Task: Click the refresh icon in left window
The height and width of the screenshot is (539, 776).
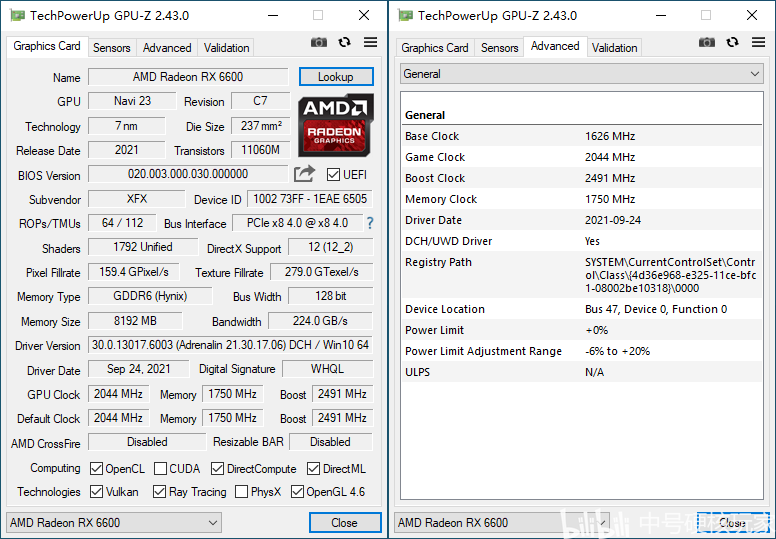Action: [x=344, y=43]
